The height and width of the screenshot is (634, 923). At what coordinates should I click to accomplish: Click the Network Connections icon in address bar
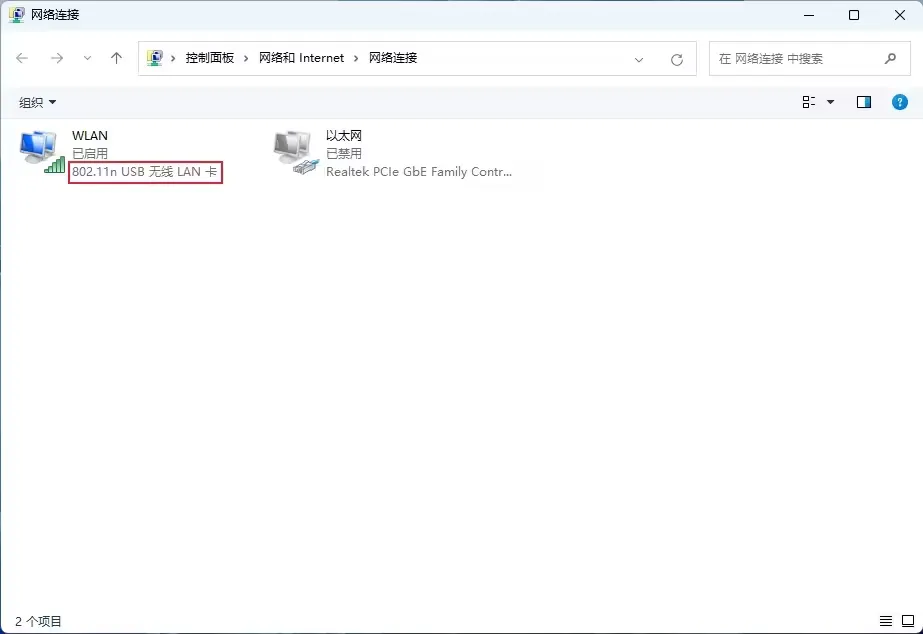(x=154, y=58)
